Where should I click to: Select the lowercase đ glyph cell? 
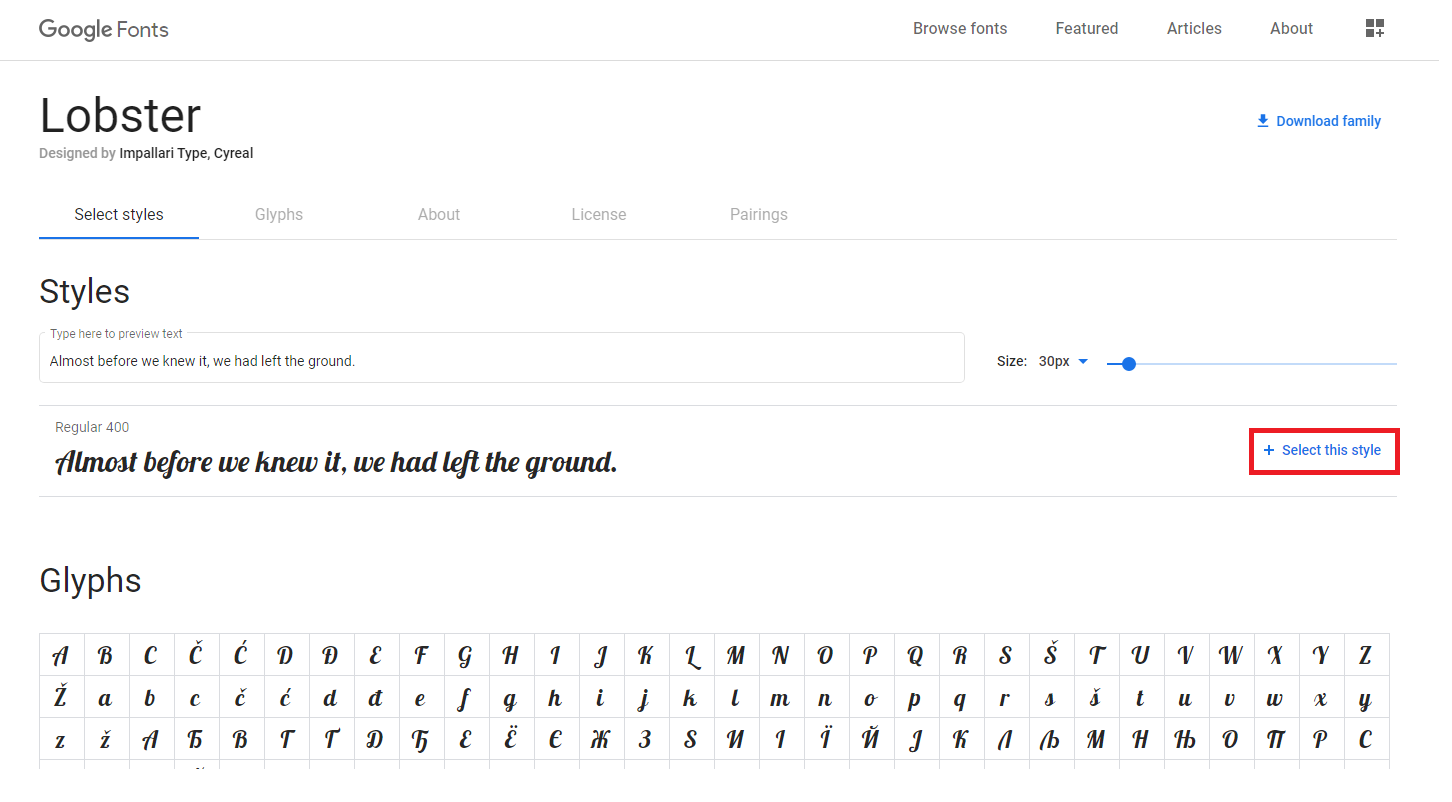tap(375, 698)
